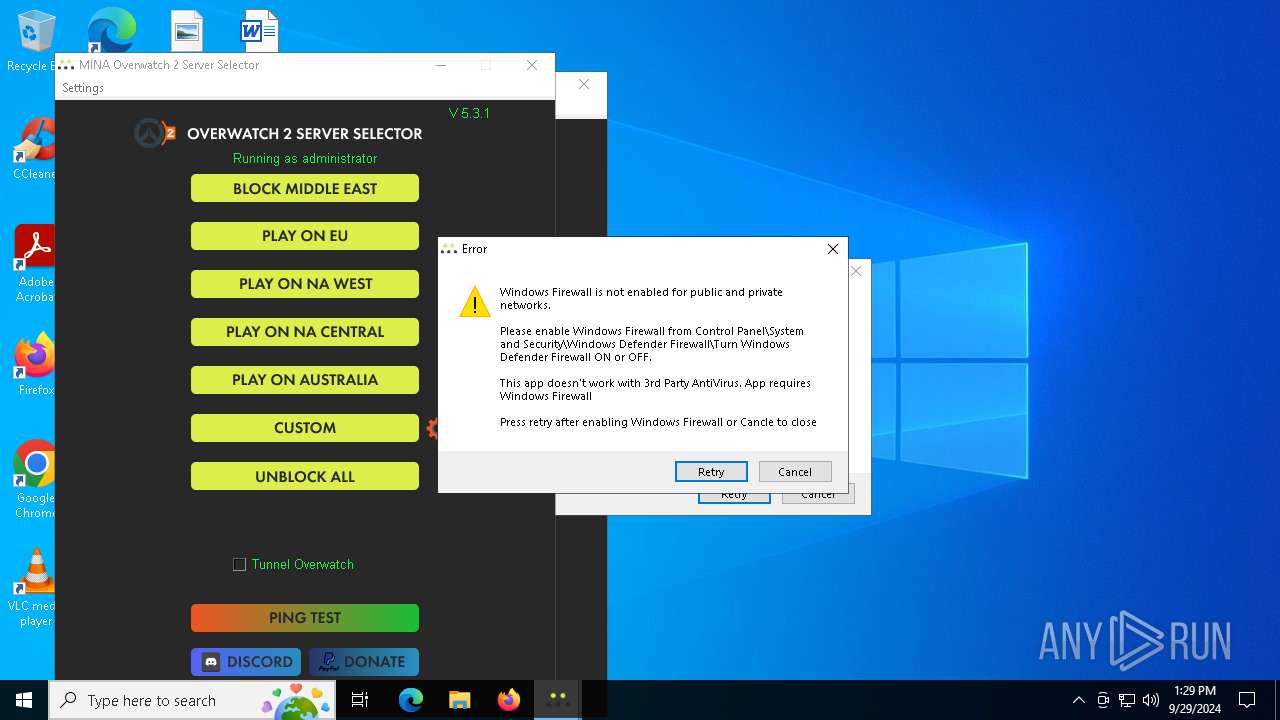Click the PayPal DONATE button
Screen dimensions: 1280x720
click(364, 662)
